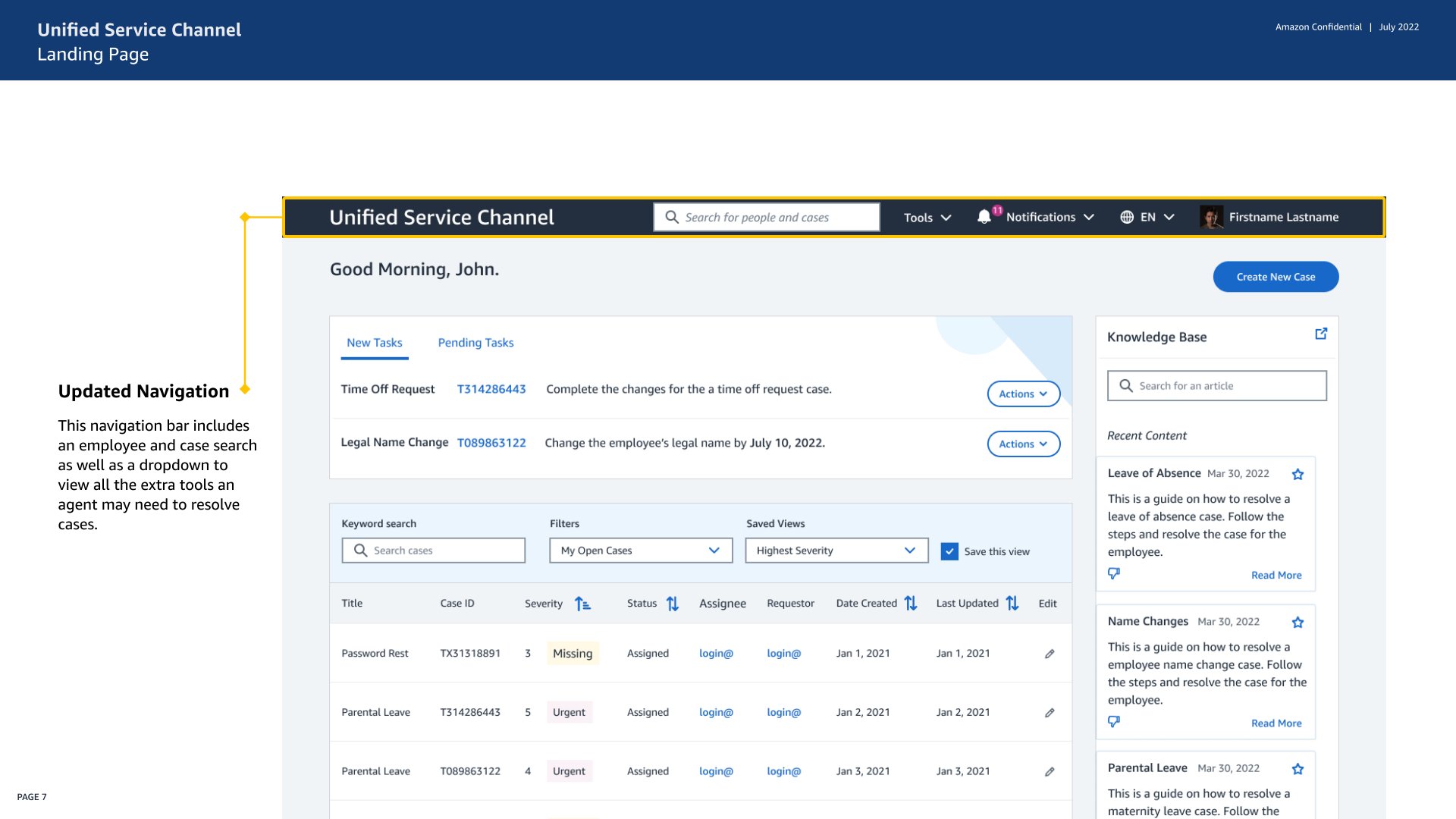Click the Search for an article field
This screenshot has height=819, width=1456.
pyautogui.click(x=1216, y=386)
